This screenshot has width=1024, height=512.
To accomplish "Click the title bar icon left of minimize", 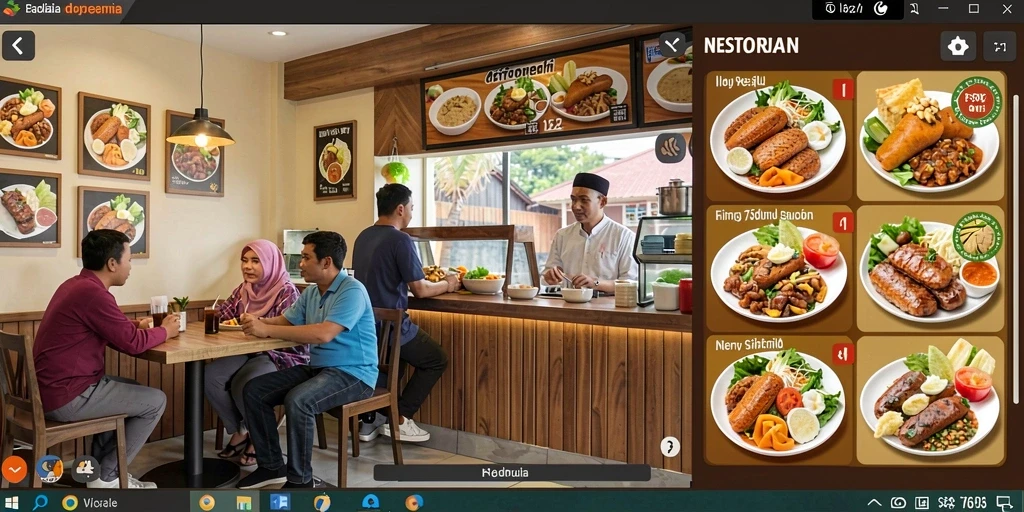I will point(914,8).
